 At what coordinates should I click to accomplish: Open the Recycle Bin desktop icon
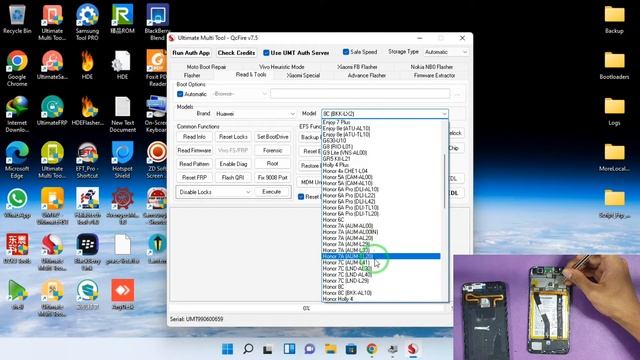click(17, 20)
